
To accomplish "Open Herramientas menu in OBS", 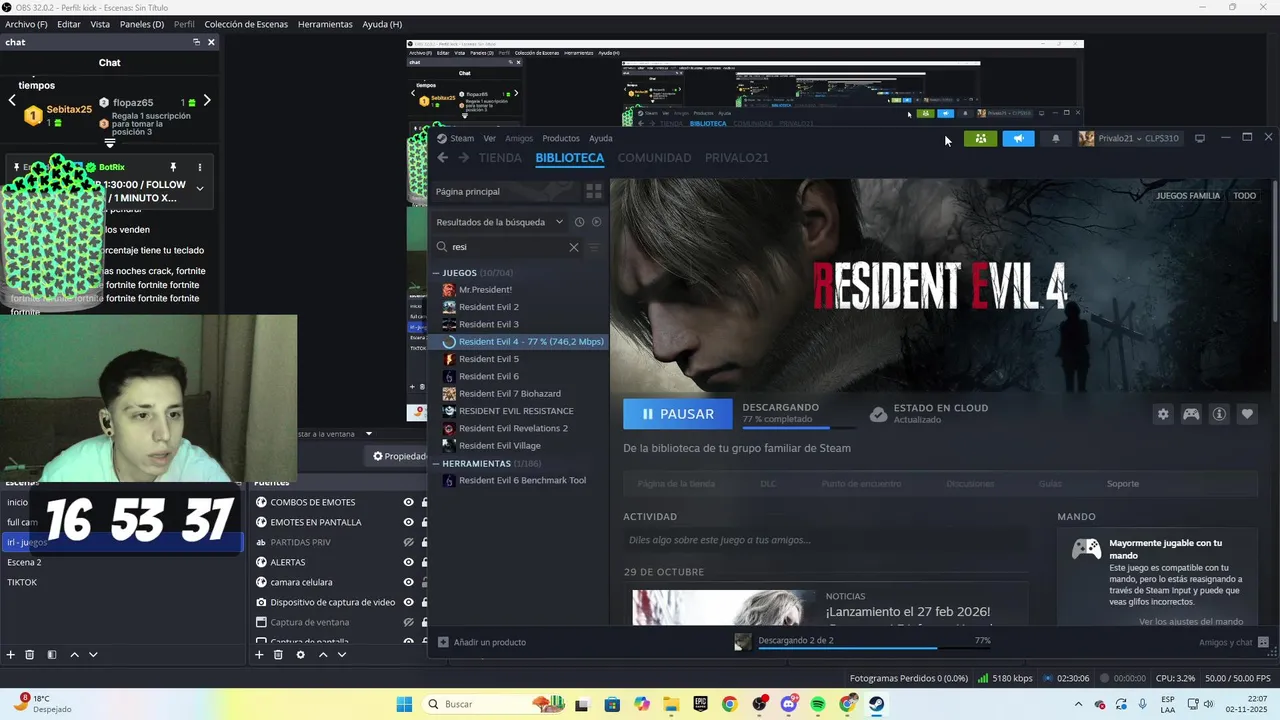I will point(325,24).
